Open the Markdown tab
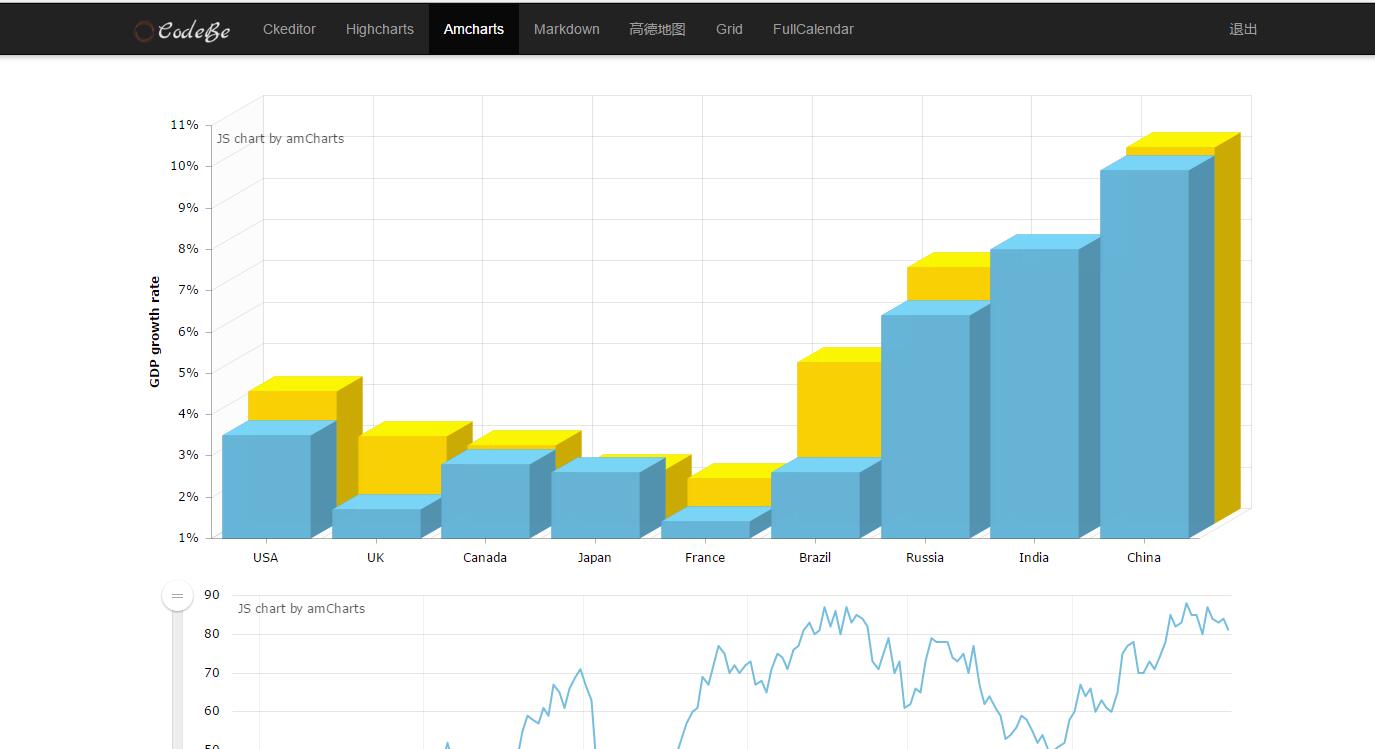The image size is (1375, 749). 567,29
